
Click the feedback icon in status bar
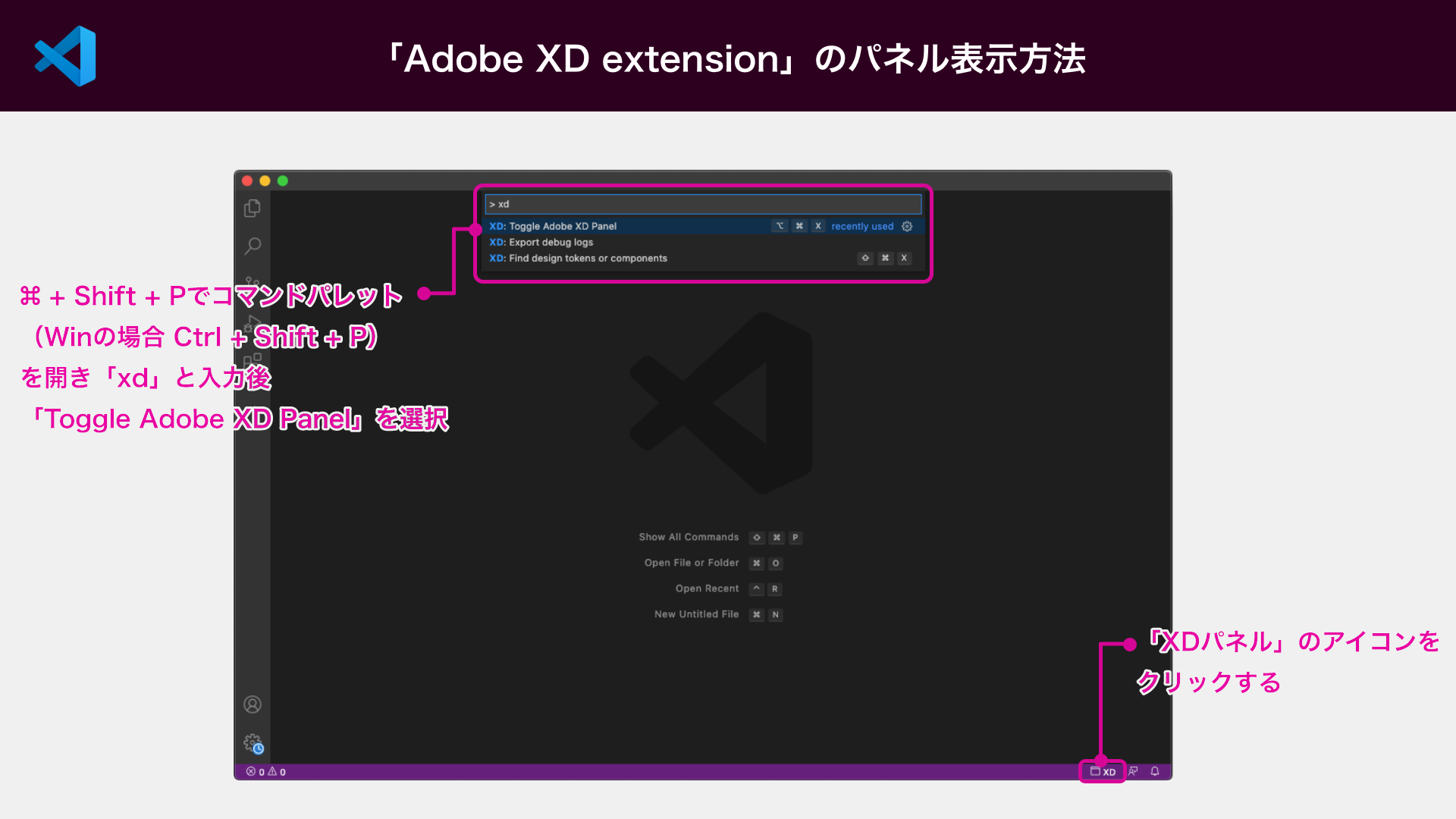pos(1133,771)
